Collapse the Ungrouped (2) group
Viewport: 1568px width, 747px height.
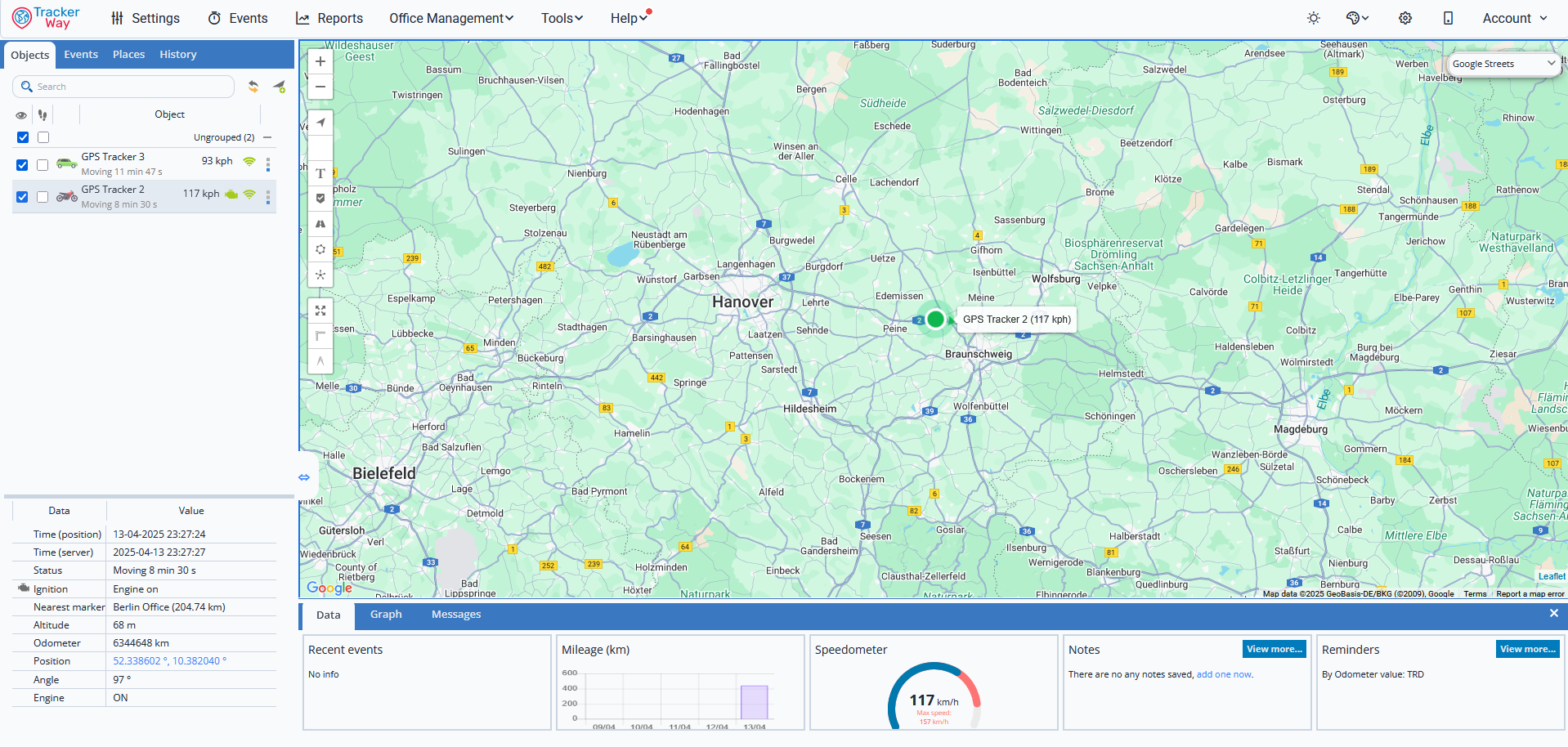[x=267, y=137]
